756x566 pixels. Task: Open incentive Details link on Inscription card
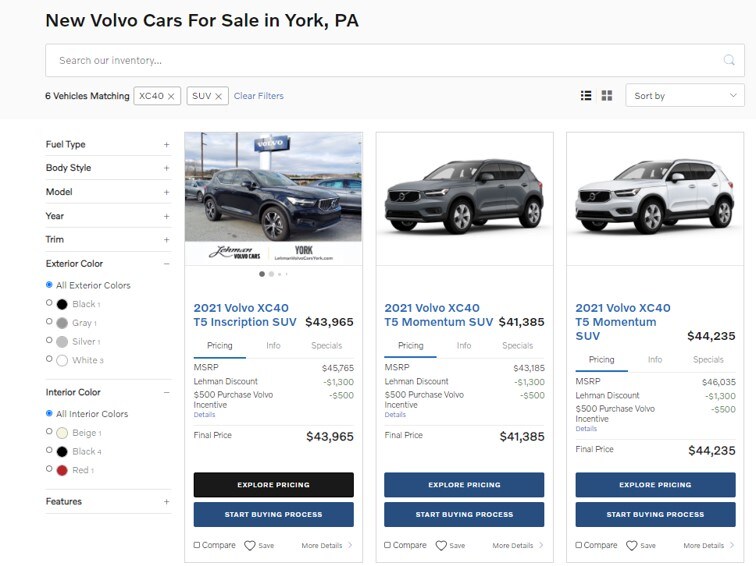(x=204, y=415)
